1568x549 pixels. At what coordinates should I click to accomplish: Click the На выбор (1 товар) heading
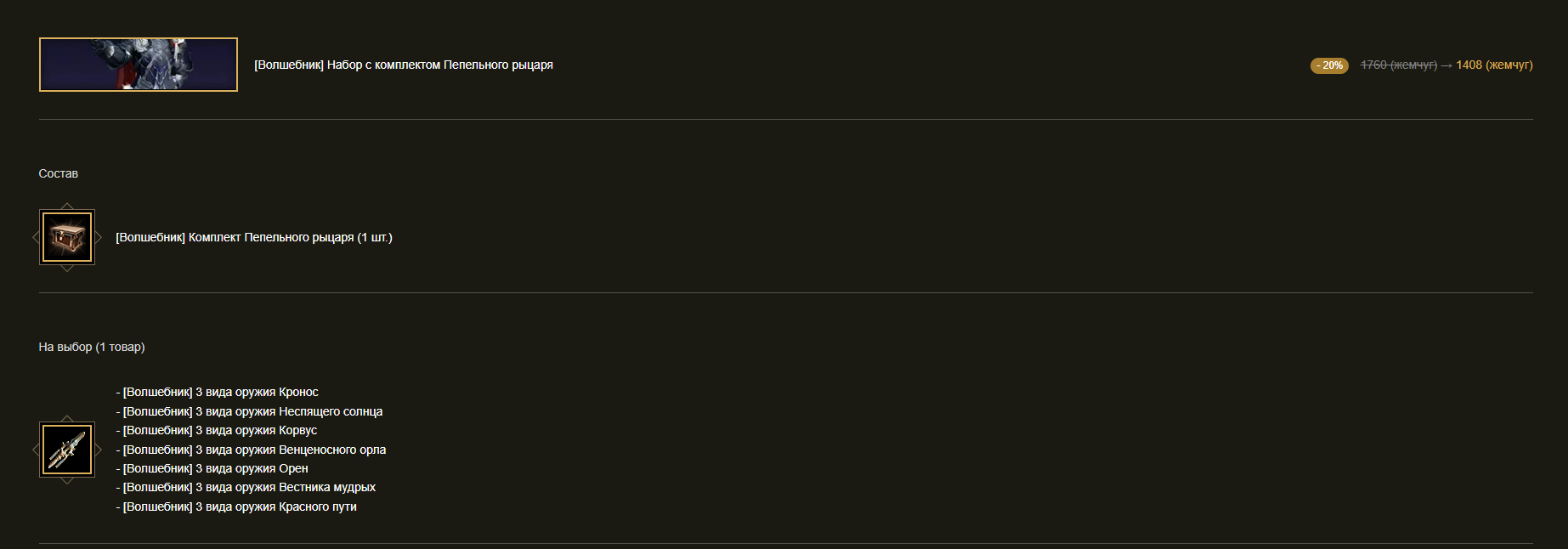click(92, 347)
